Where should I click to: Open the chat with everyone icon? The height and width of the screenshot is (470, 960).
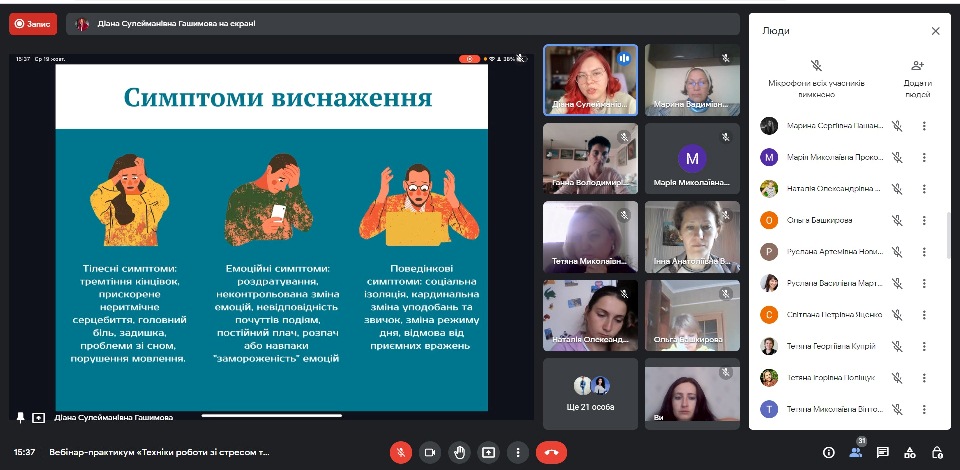[883, 452]
